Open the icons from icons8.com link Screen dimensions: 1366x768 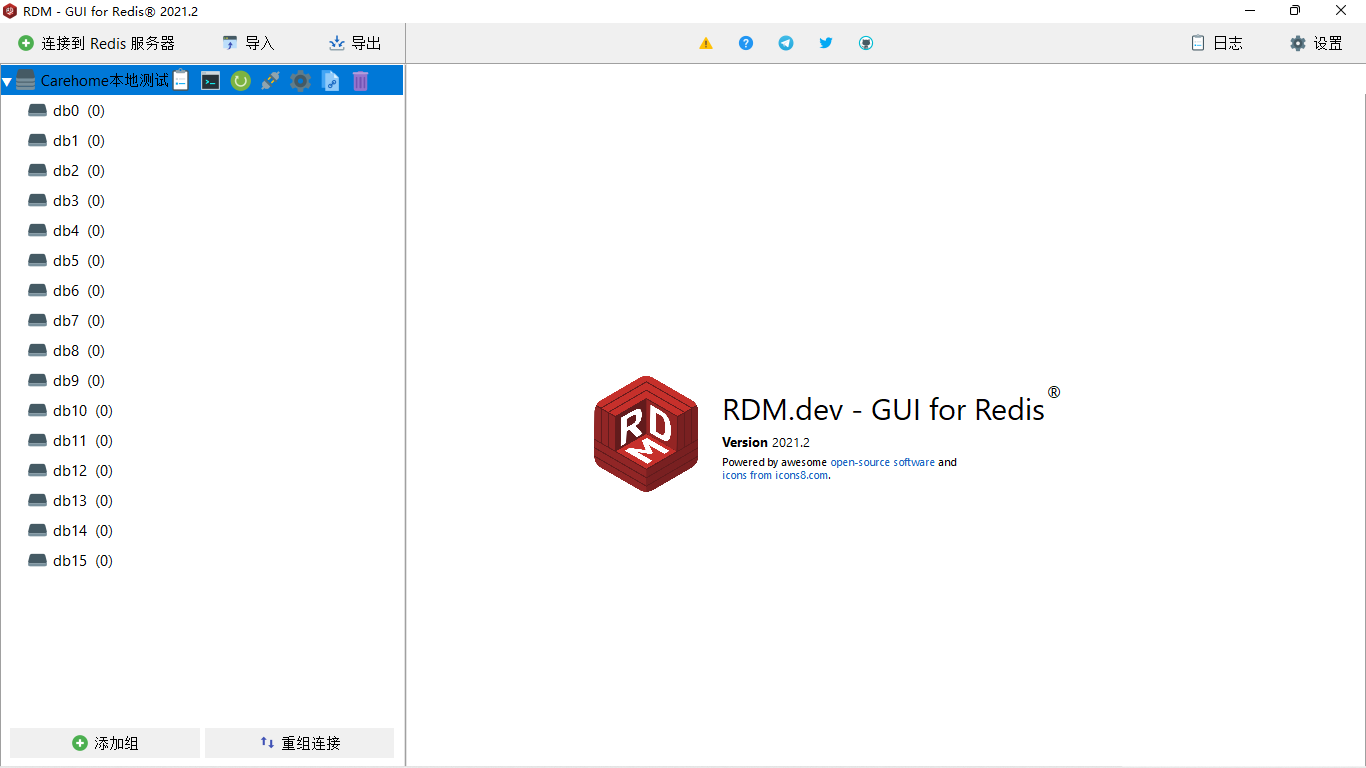(776, 475)
